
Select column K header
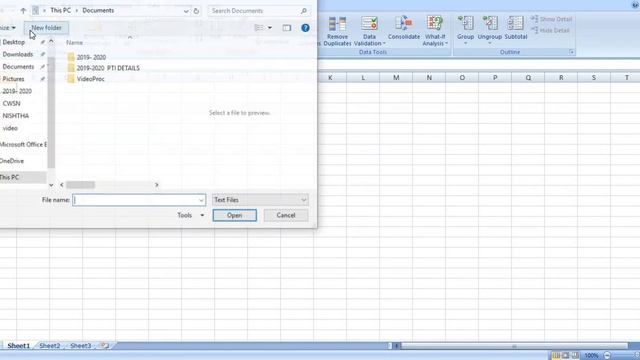click(330, 78)
